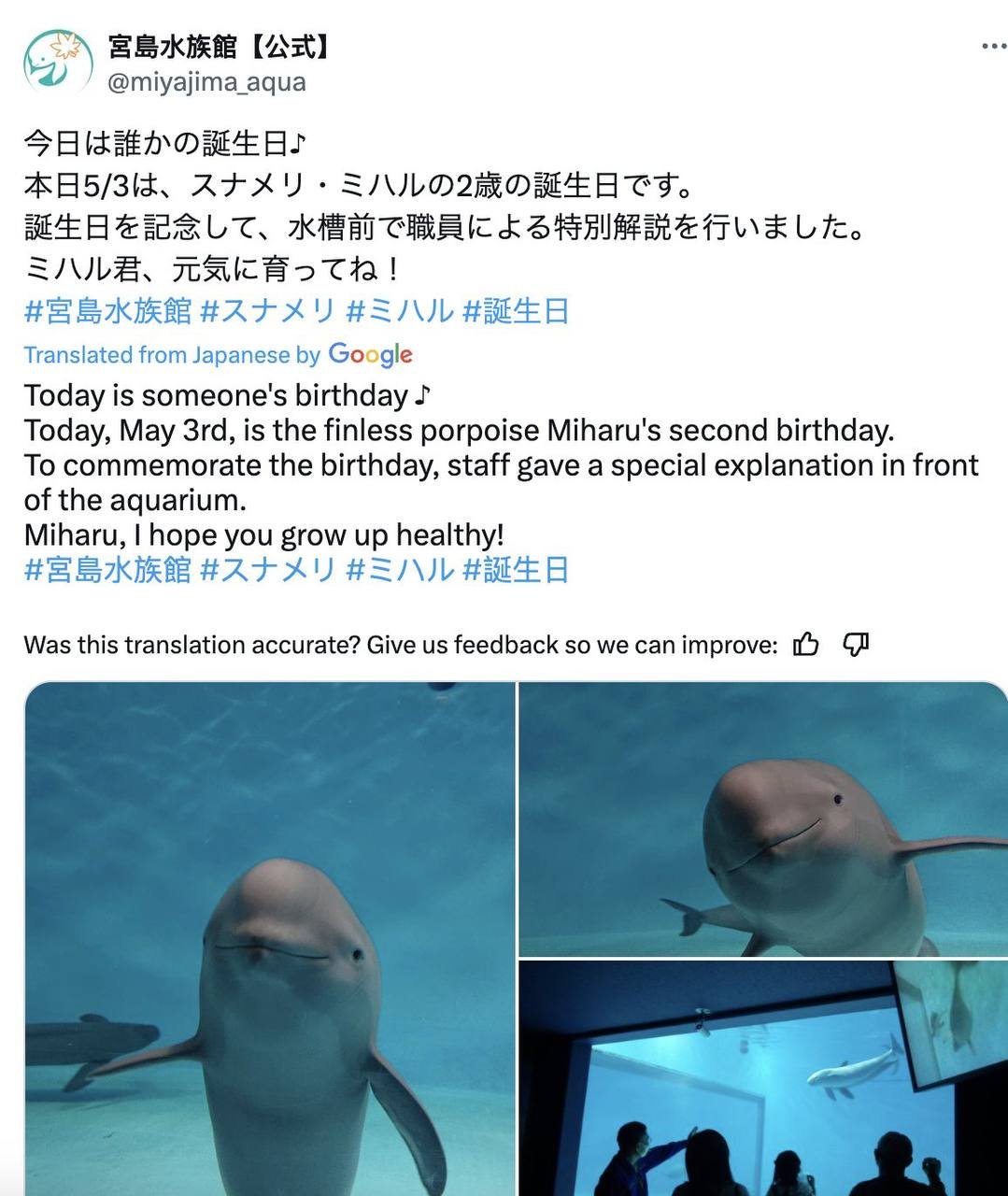Open the three-dot more options menu
The image size is (1008, 1196).
(993, 47)
